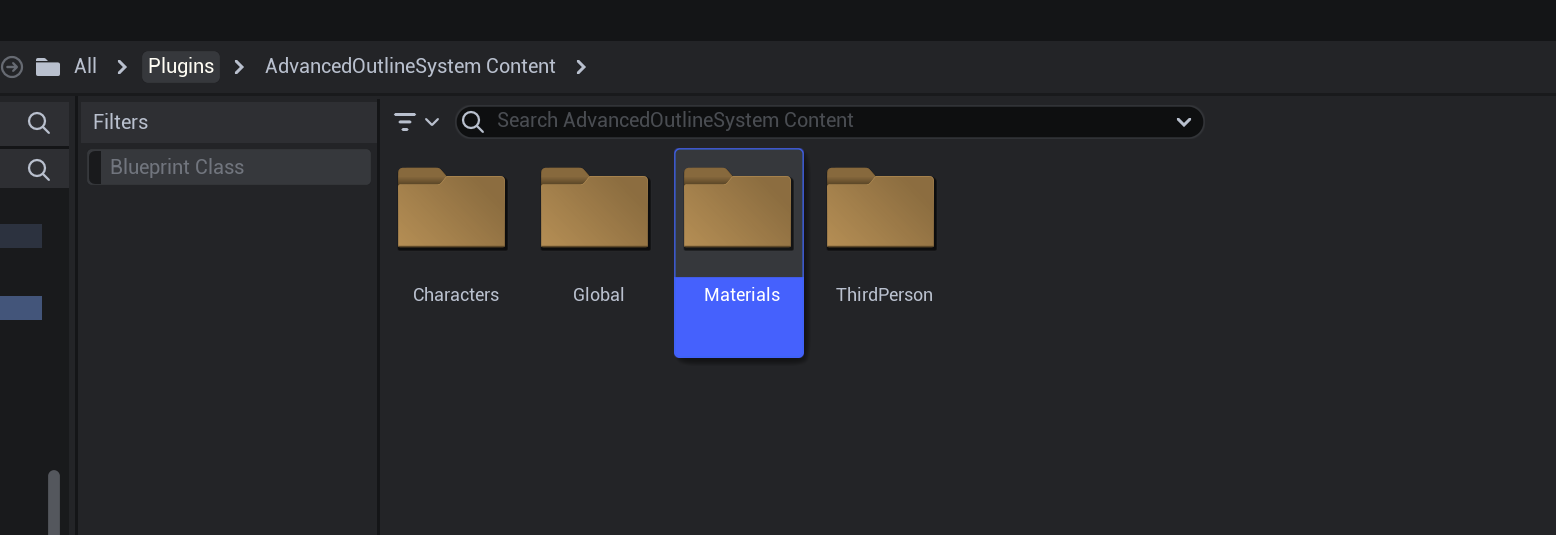Select the AdvancedOutlineSystem Content breadcrumb
This screenshot has width=1556, height=535.
tap(410, 66)
